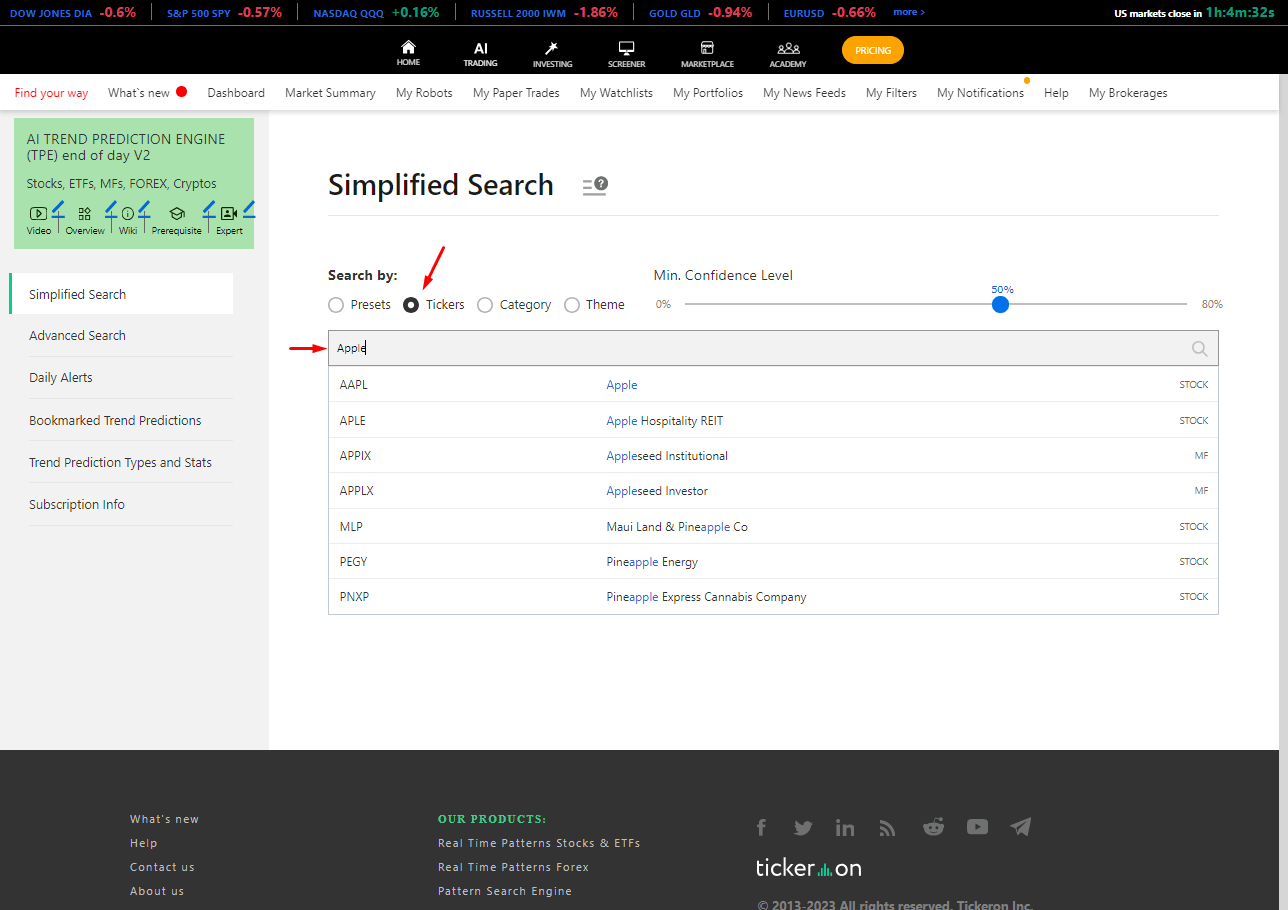Choose AAPL Apple from the suggestions
The image size is (1288, 910).
pyautogui.click(x=773, y=385)
